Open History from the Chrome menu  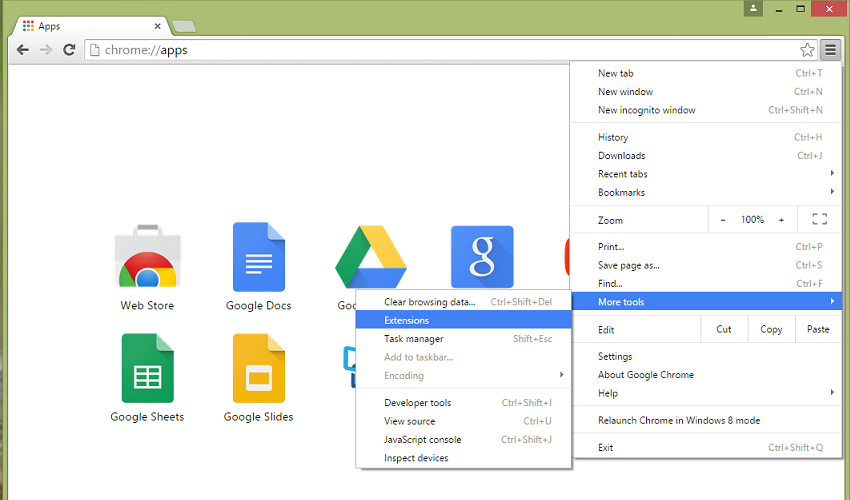(x=706, y=137)
